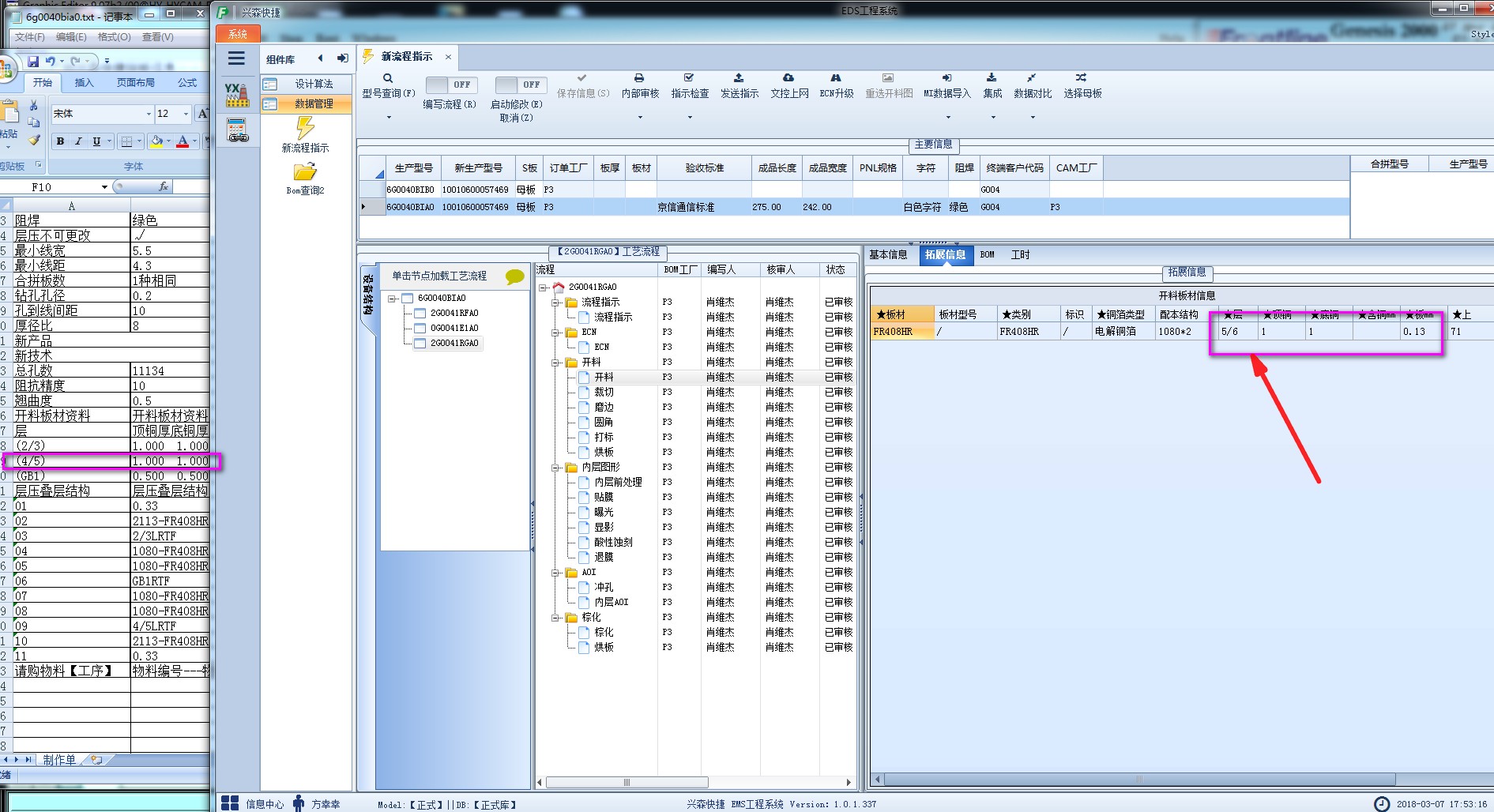Viewport: 1494px width, 812px height.
Task: Switch to the 拓展信息 tab
Action: coord(945,255)
